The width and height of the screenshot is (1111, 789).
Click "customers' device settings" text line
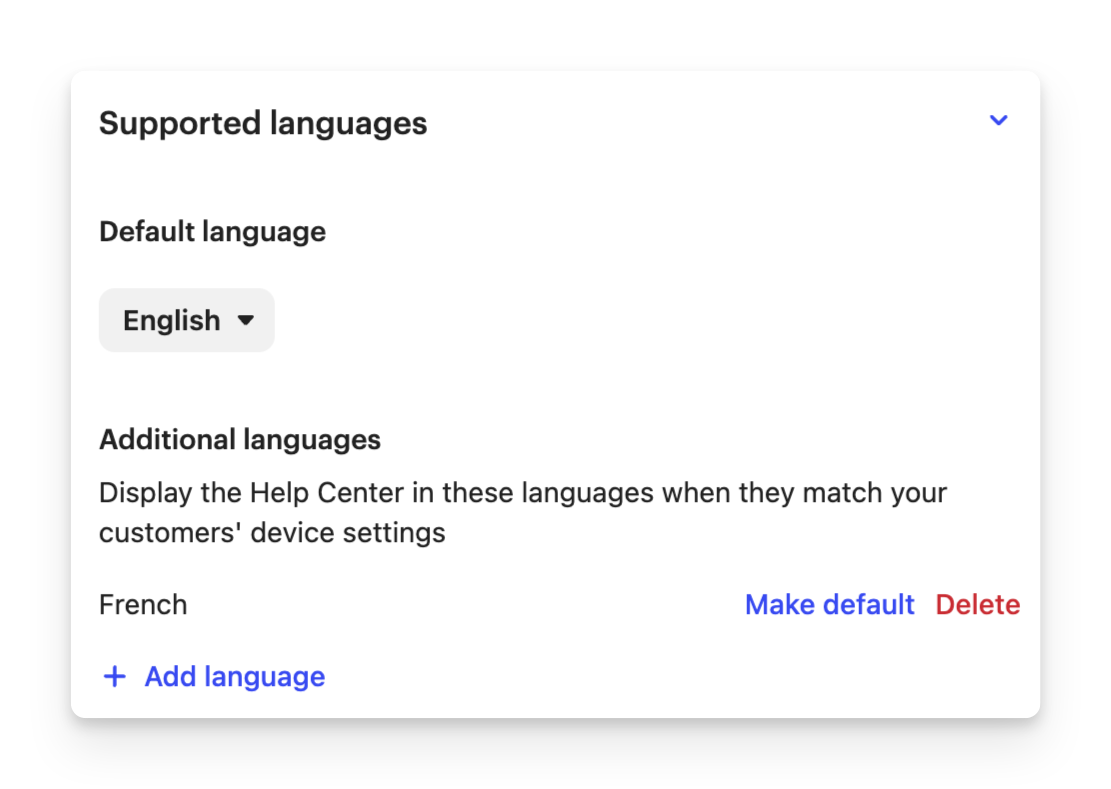pyautogui.click(x=272, y=533)
